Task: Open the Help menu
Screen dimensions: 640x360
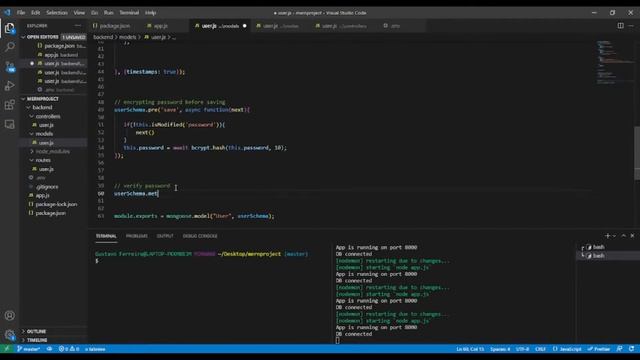Action: [x=151, y=13]
